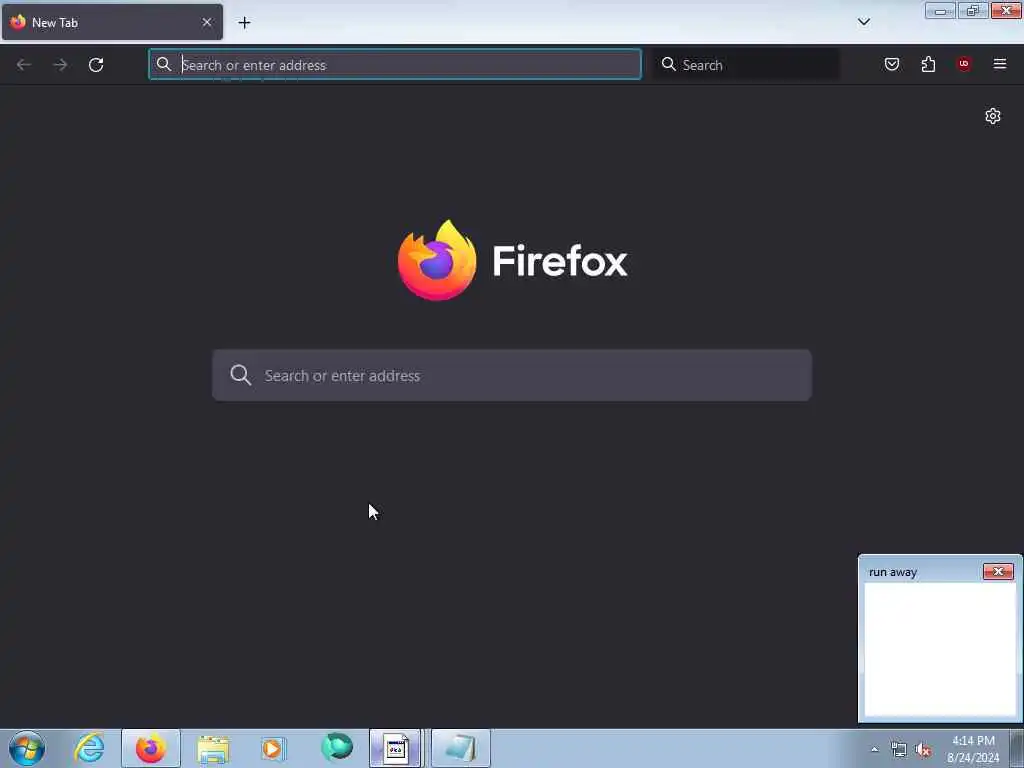The height and width of the screenshot is (768, 1024).
Task: Close the run away window
Action: point(998,571)
